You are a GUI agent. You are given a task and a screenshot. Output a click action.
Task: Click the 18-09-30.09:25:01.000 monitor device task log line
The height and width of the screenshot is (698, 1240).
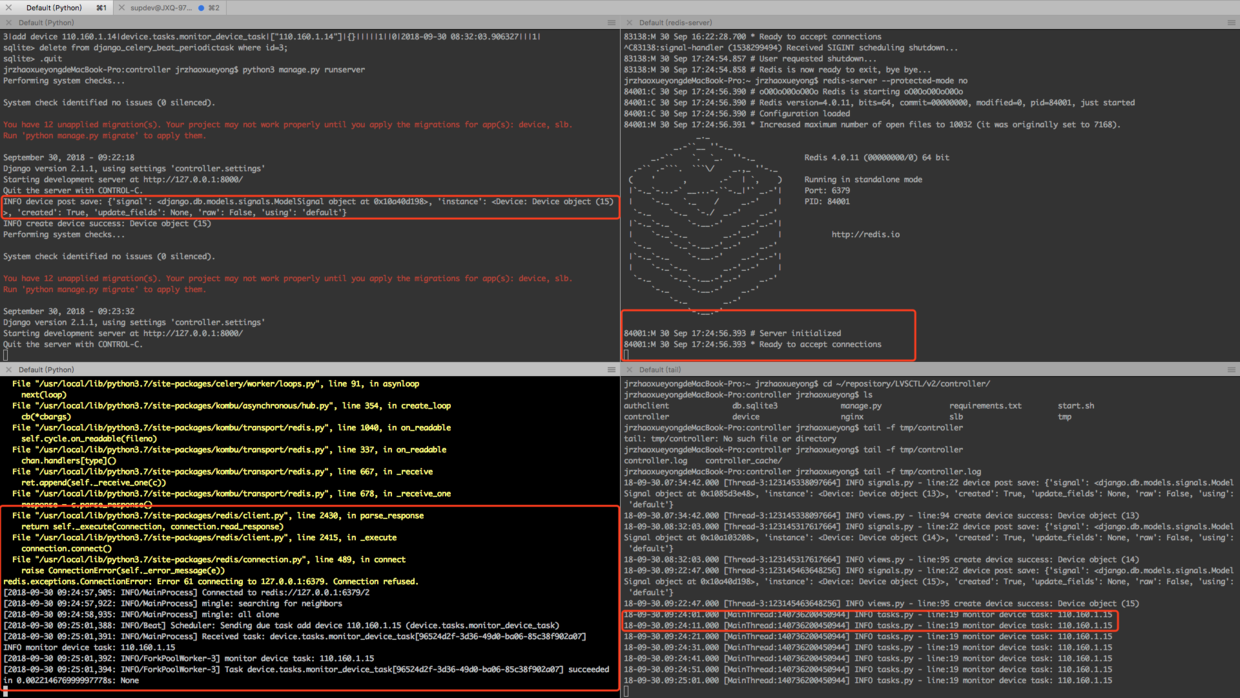click(x=868, y=680)
